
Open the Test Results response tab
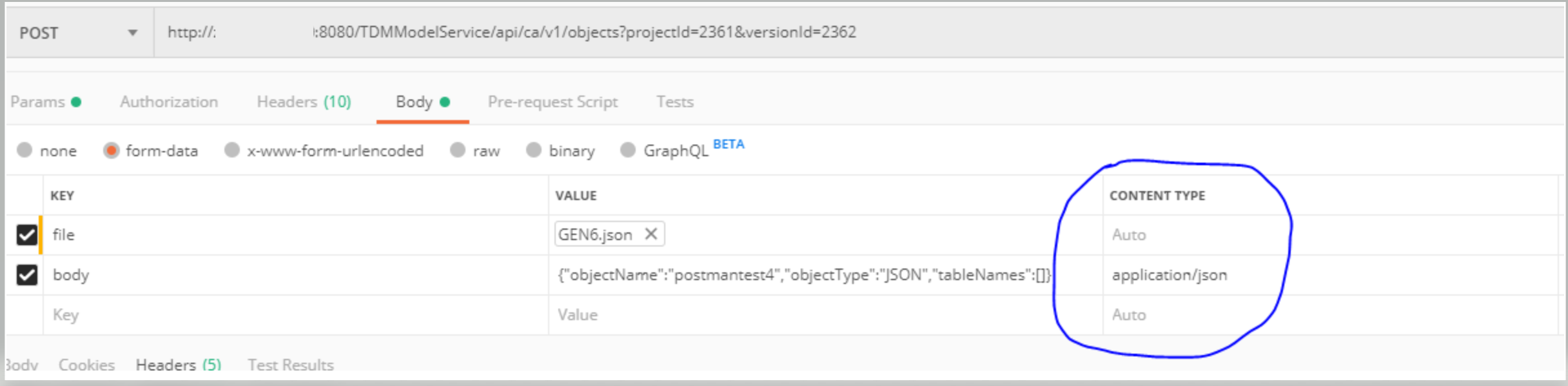coord(291,365)
